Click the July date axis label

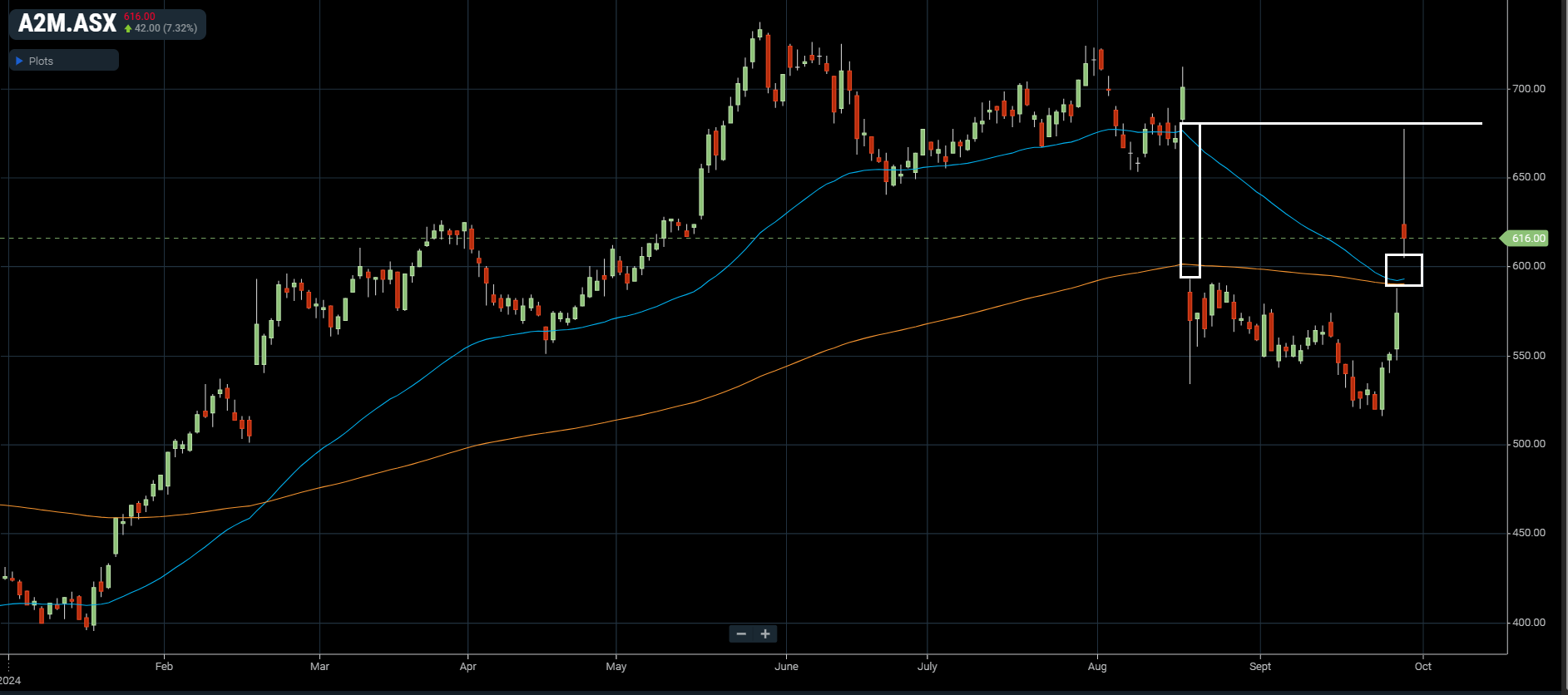[927, 667]
